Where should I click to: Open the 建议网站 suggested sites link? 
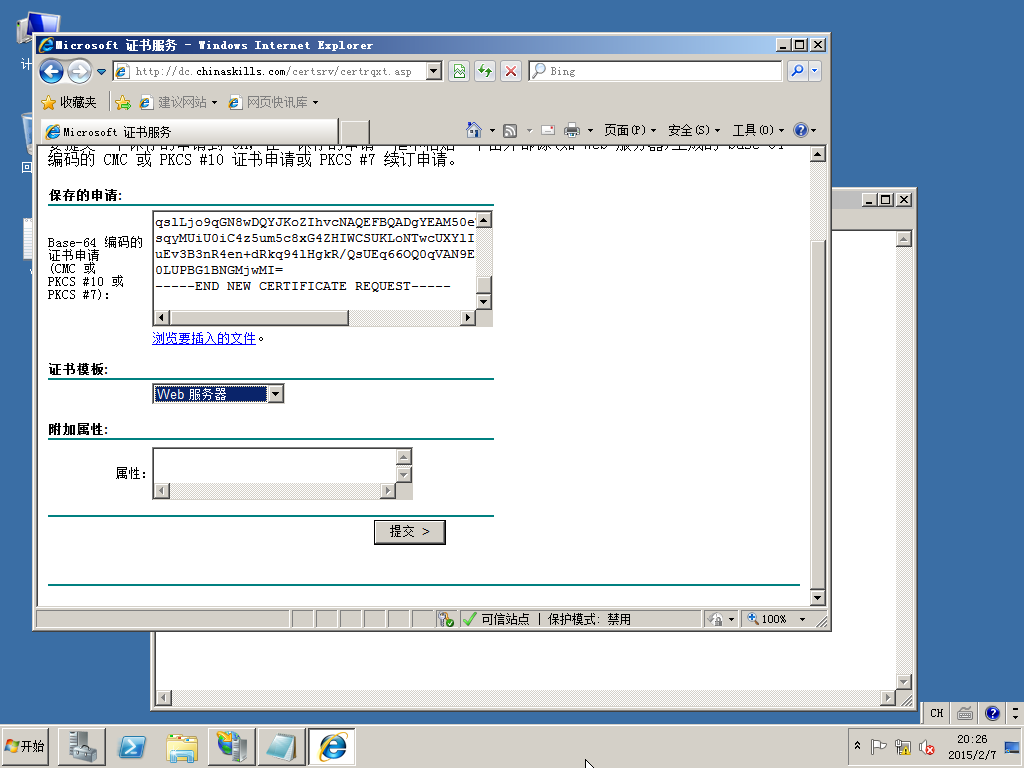(178, 103)
